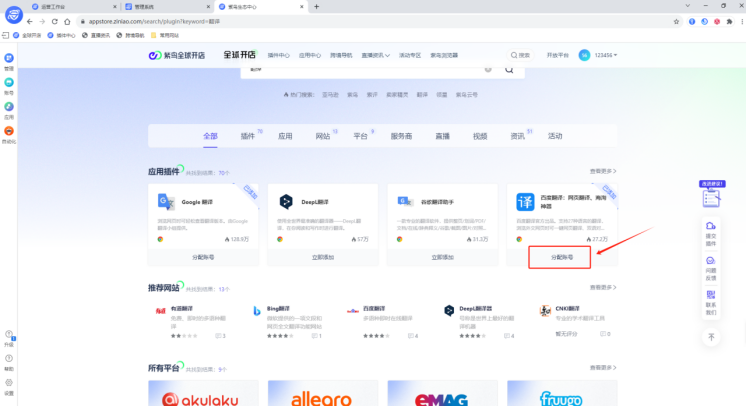This screenshot has width=747, height=406.
Task: Click the browser home icon
Action: coord(67,21)
